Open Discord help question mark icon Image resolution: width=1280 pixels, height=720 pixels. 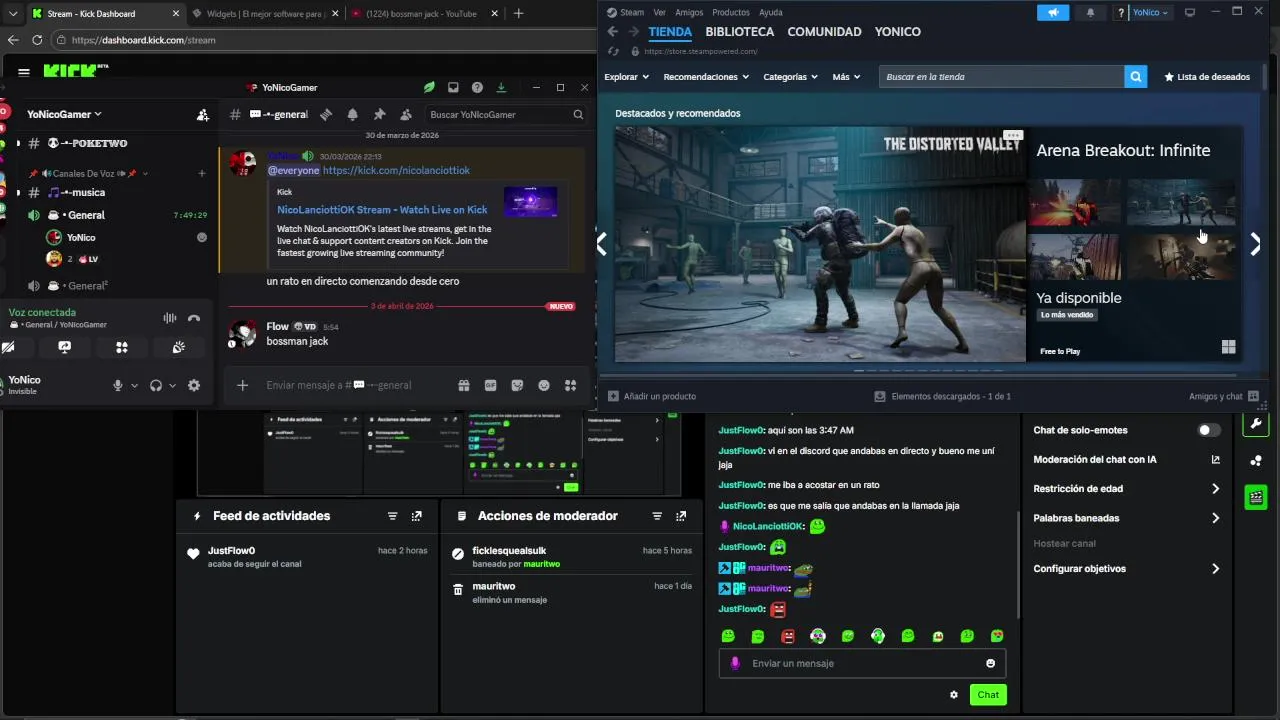click(x=477, y=88)
